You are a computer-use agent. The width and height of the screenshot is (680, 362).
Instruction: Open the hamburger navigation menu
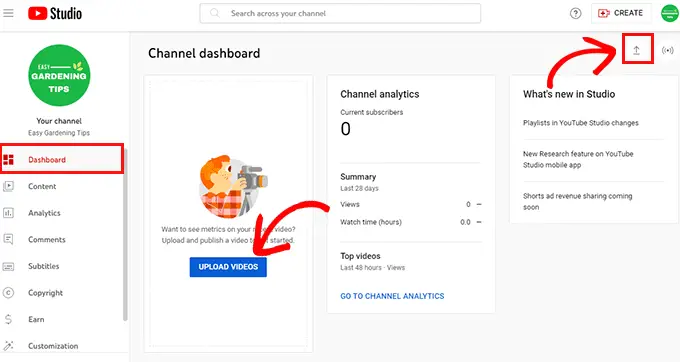click(8, 13)
